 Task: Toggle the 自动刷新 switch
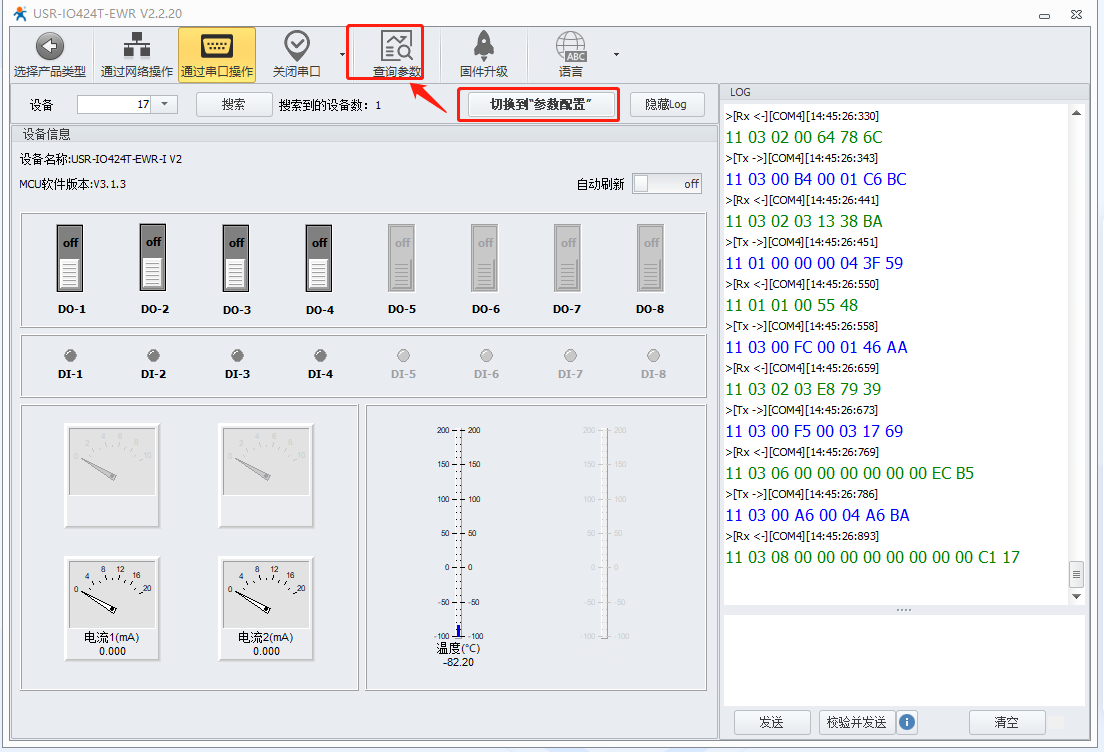tap(667, 184)
